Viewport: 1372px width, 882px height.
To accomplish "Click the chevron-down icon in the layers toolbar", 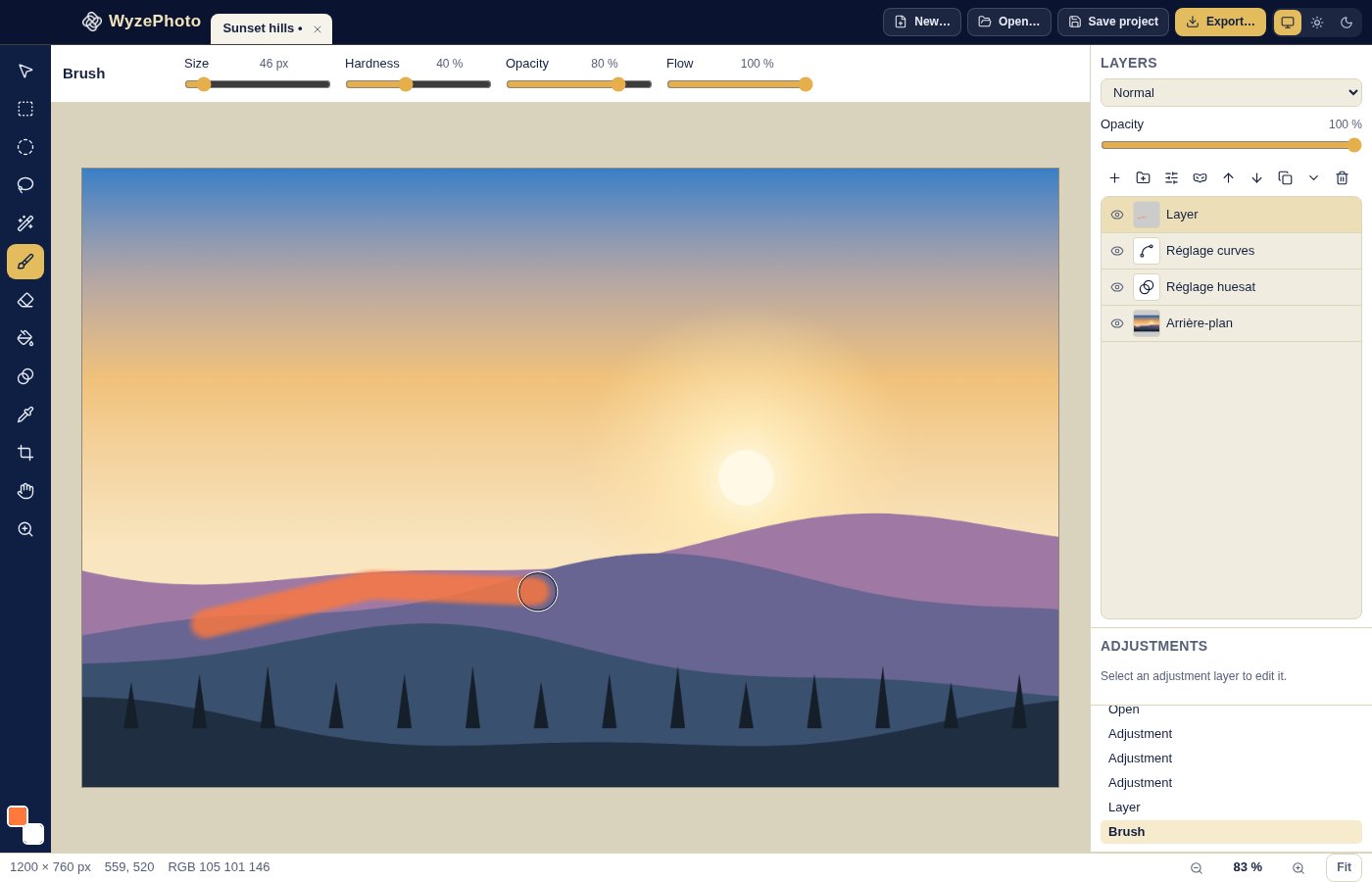I will [1313, 177].
